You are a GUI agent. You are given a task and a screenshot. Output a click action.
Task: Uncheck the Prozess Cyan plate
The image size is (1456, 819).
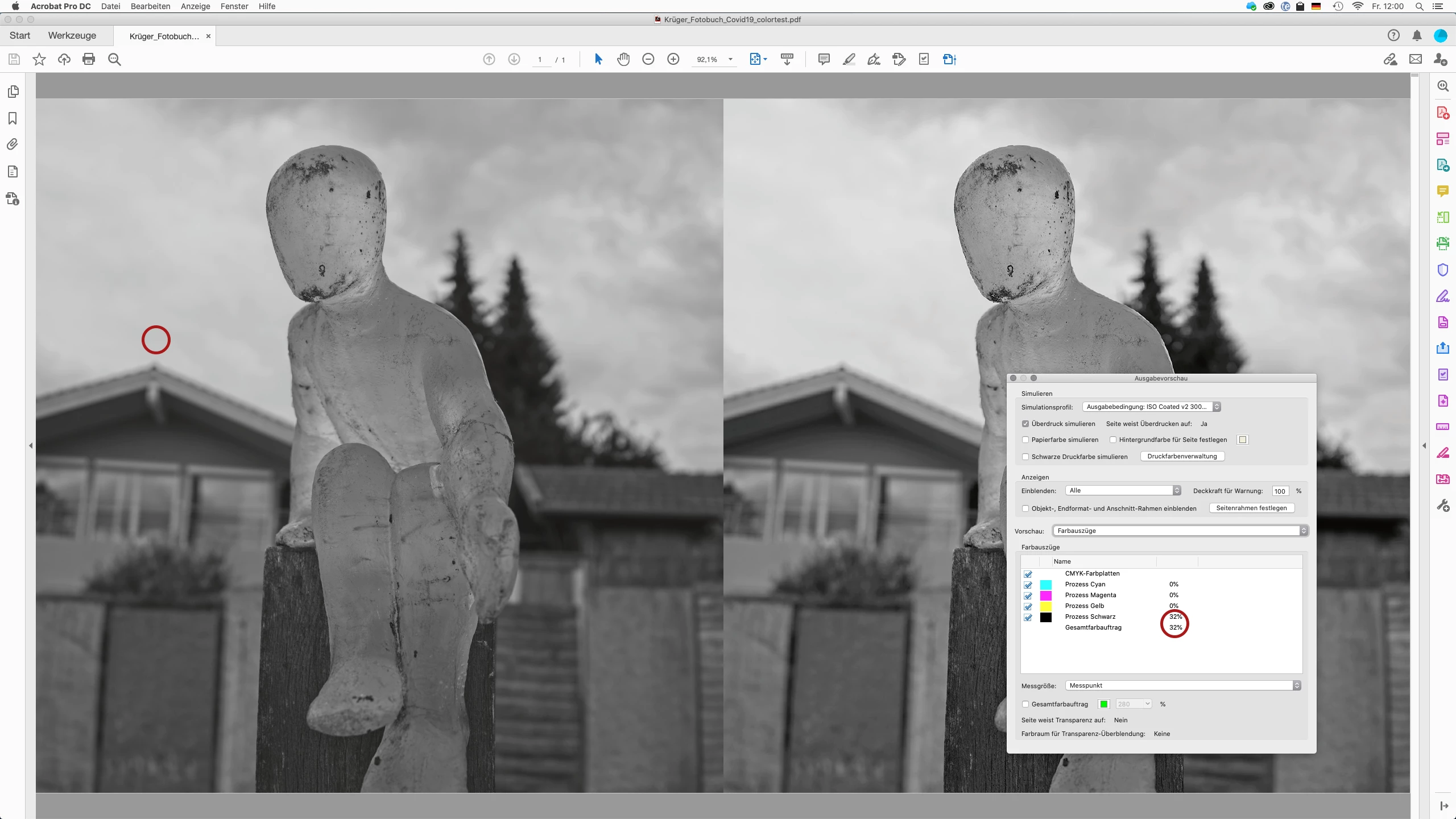[1028, 585]
